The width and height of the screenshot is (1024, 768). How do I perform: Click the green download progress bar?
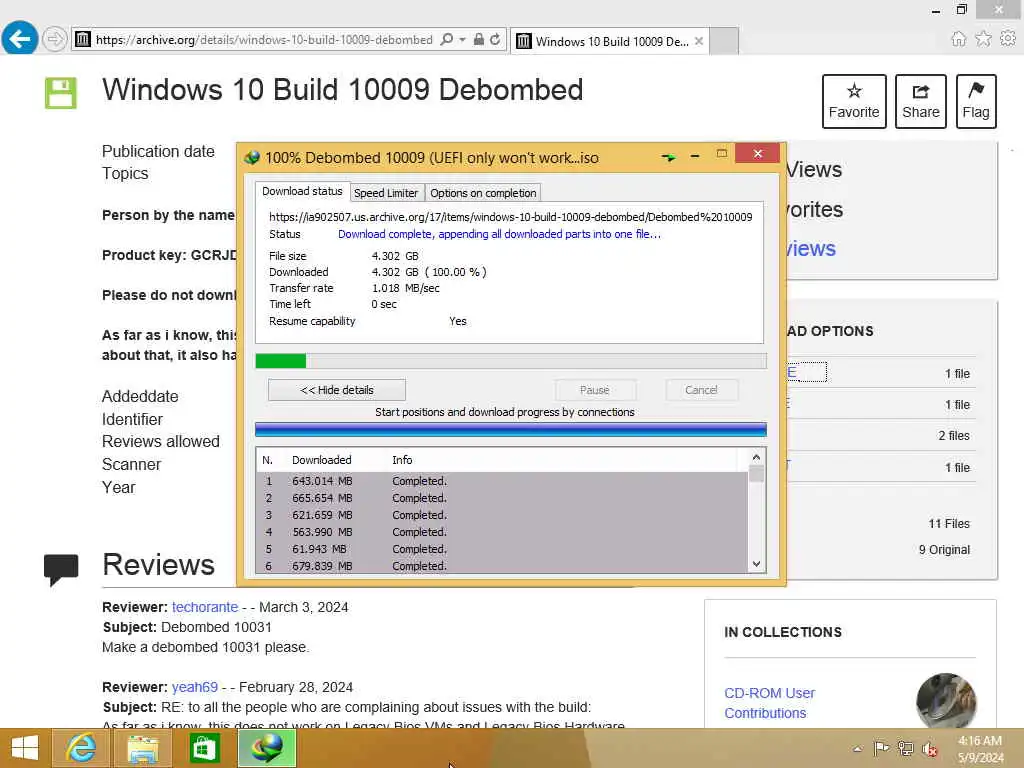tap(511, 360)
